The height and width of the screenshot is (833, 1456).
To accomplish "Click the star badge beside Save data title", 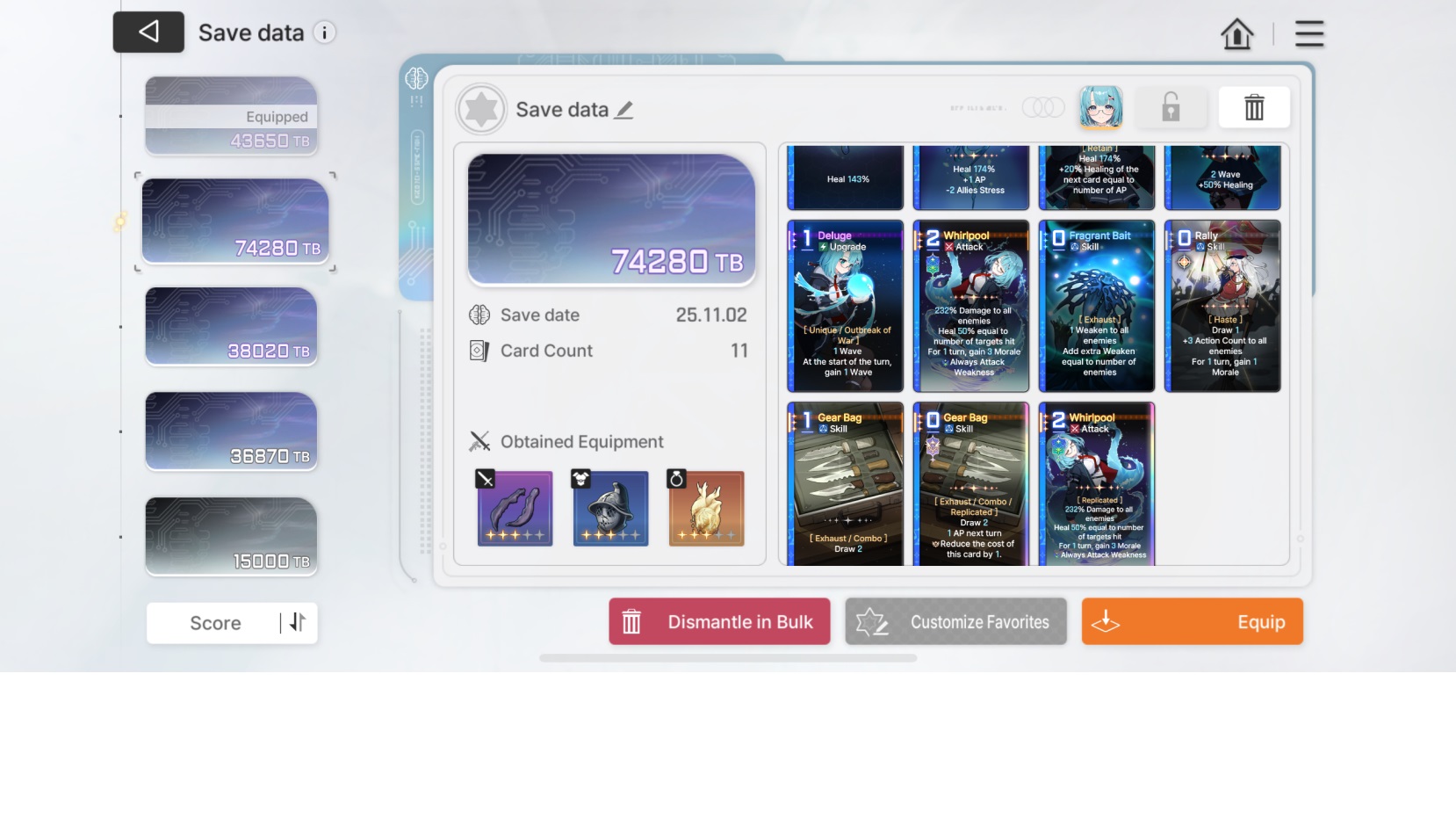I will point(481,110).
